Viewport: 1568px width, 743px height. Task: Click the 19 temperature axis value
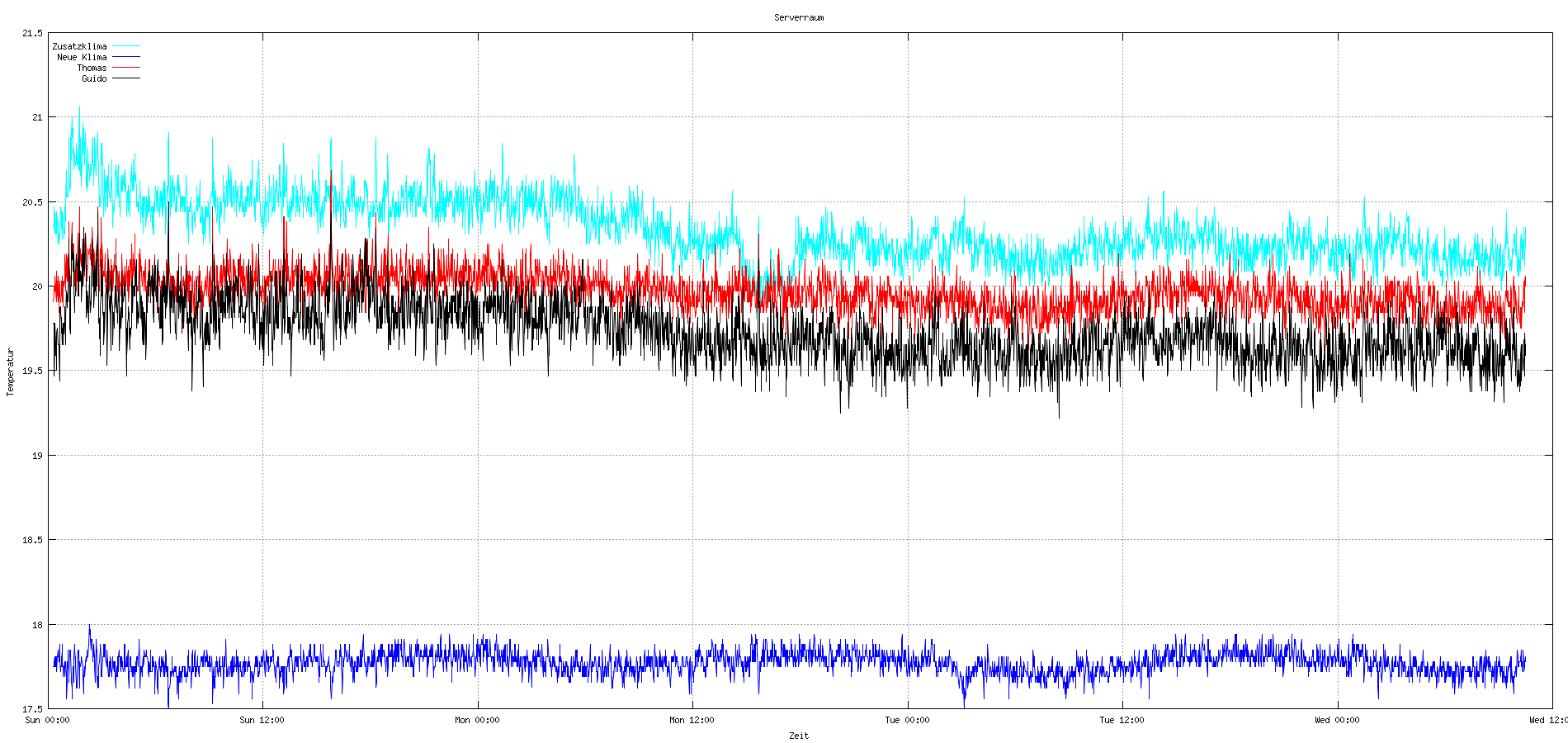37,456
